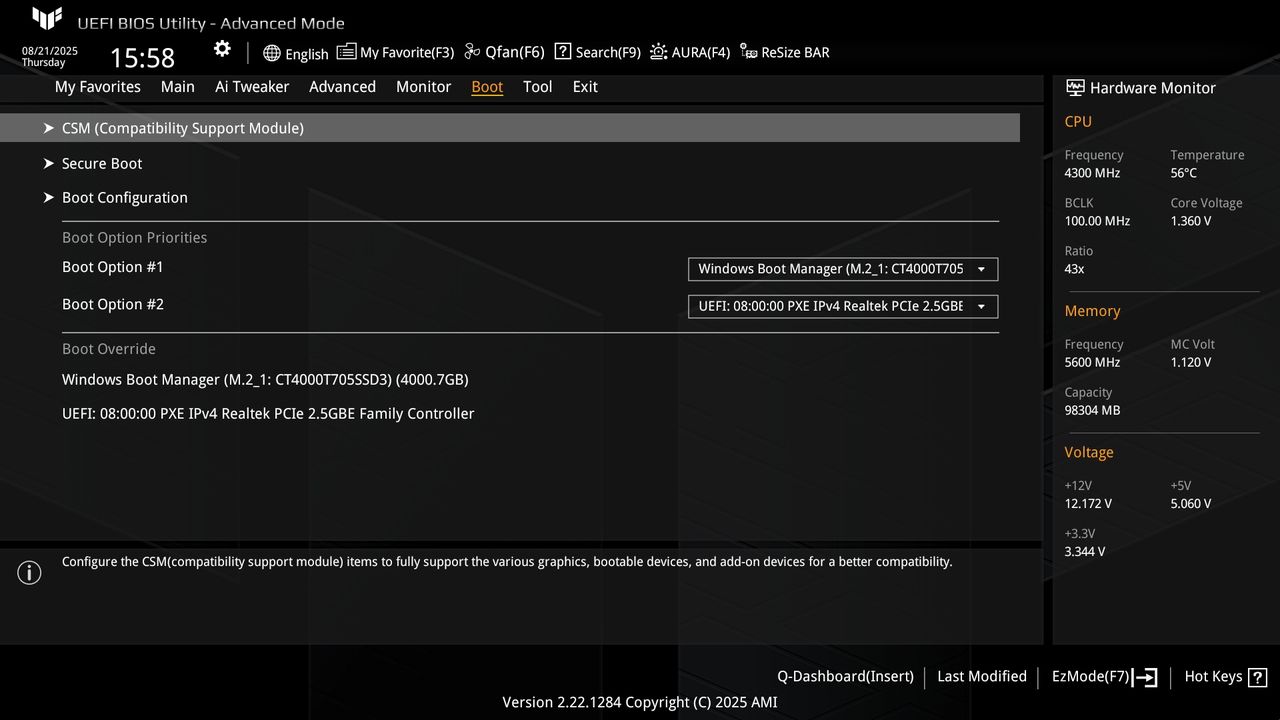Open the Boot Option #2 dropdown
Screen dimensions: 1280x720
842,306
